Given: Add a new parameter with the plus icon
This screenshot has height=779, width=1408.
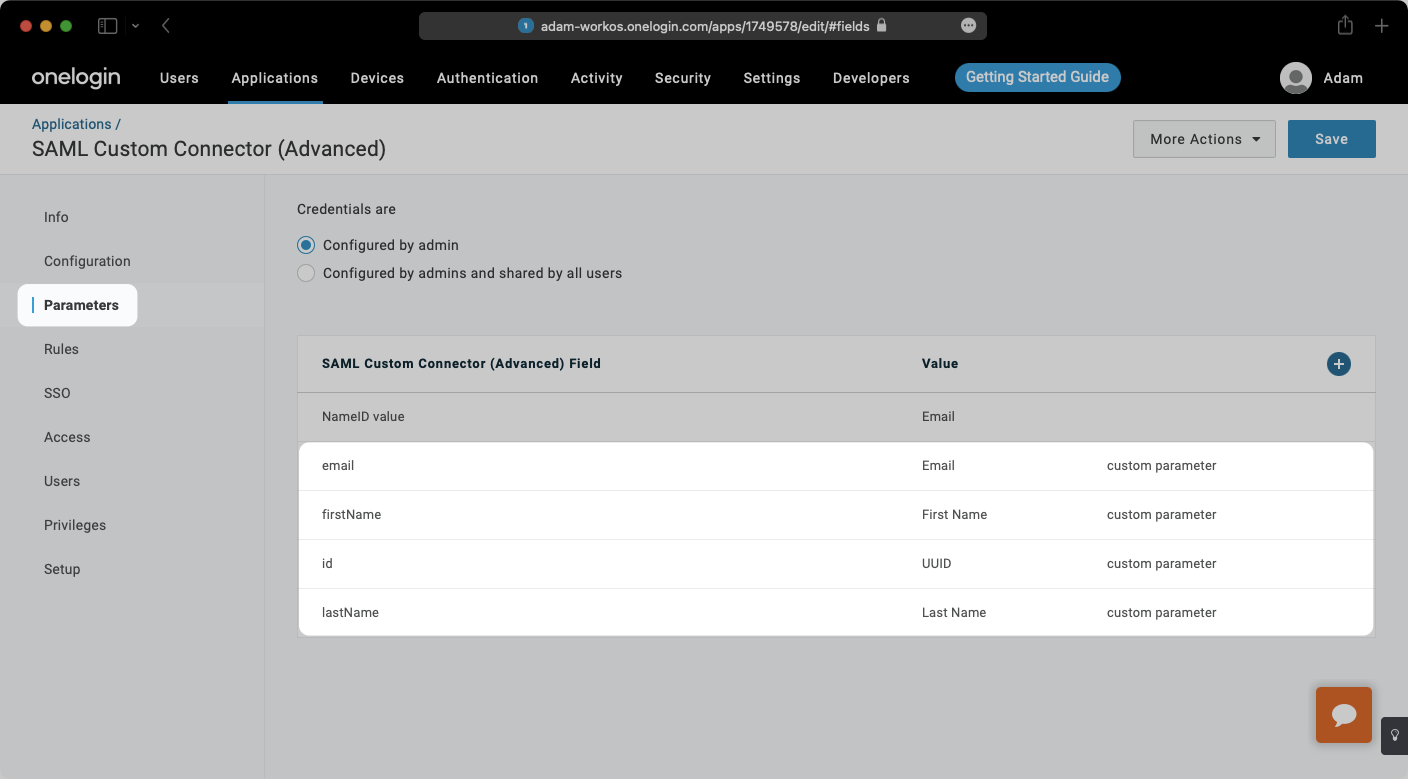Looking at the screenshot, I should tap(1338, 363).
